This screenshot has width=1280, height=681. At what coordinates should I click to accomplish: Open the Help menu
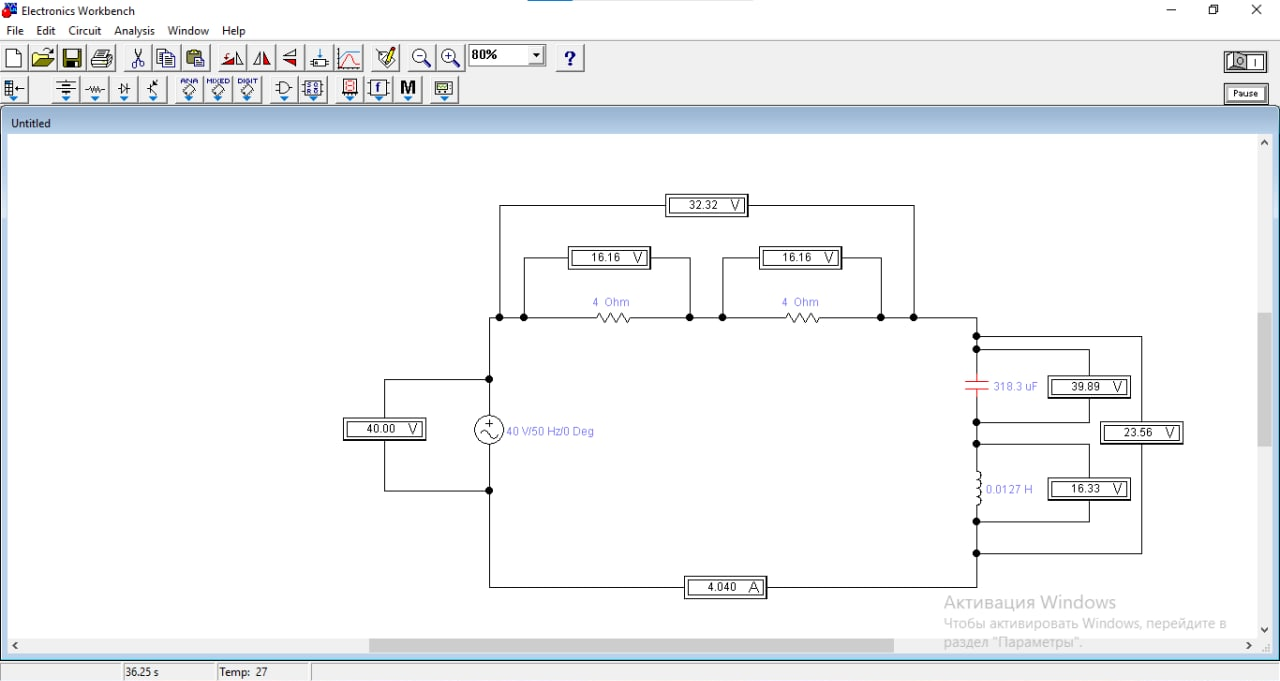pyautogui.click(x=234, y=31)
